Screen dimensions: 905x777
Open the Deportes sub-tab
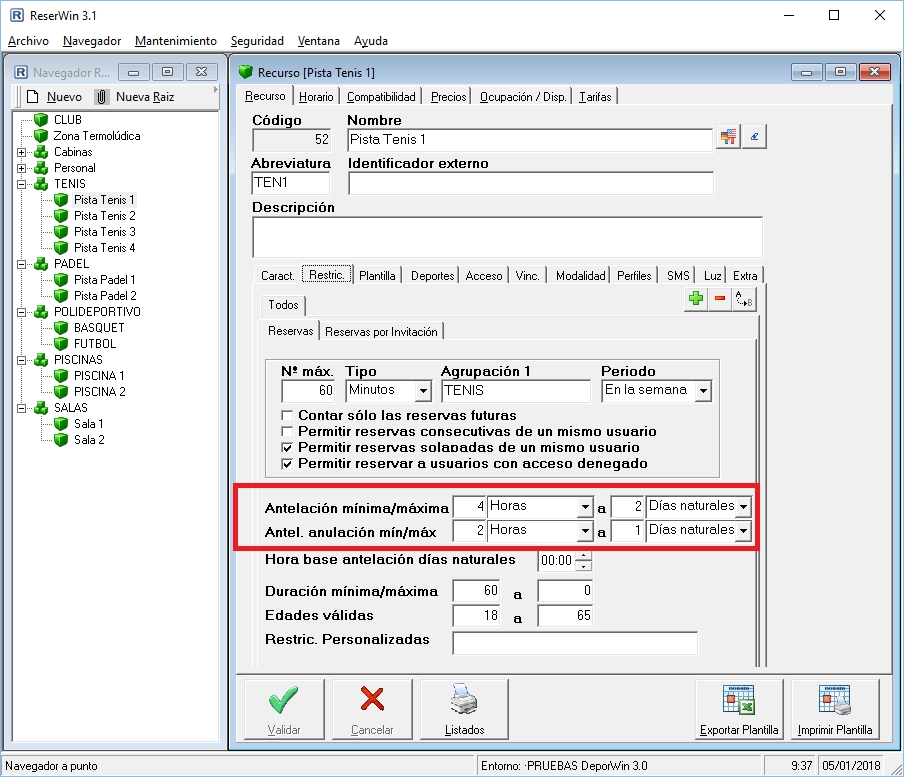432,276
